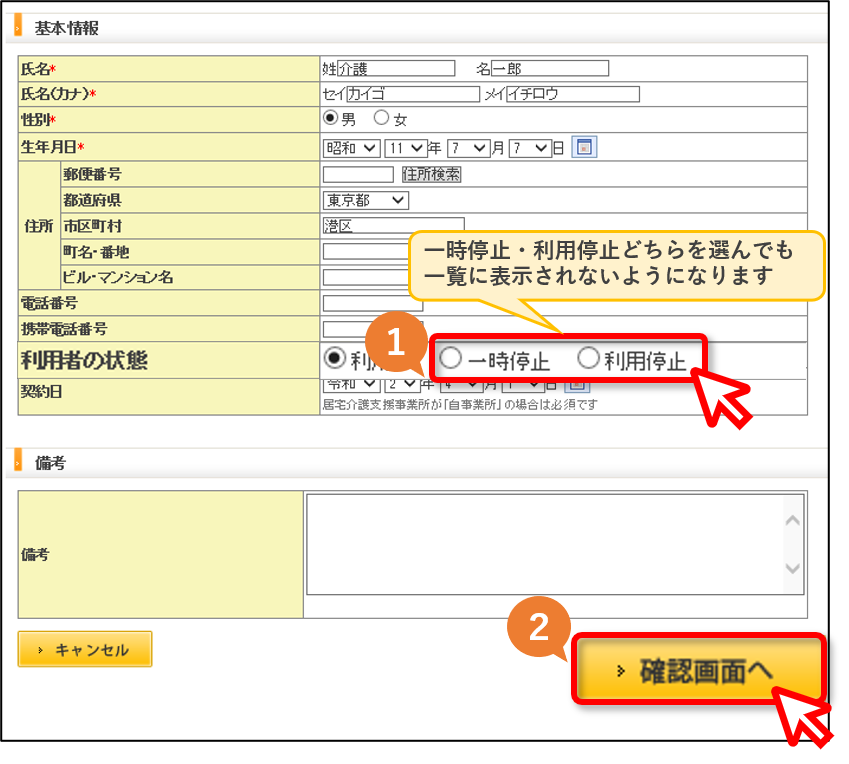
Task: Select the 男 gender radio button
Action: pyautogui.click(x=330, y=117)
